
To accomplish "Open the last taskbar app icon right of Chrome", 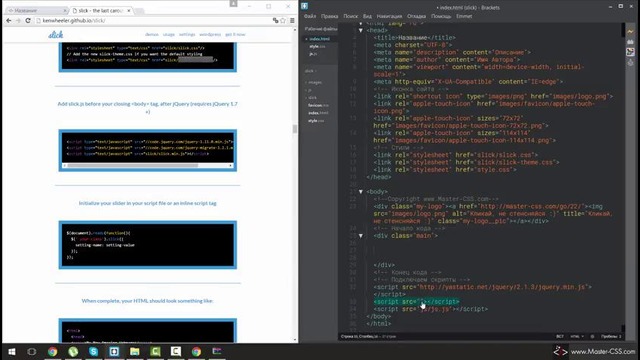I will (217, 351).
